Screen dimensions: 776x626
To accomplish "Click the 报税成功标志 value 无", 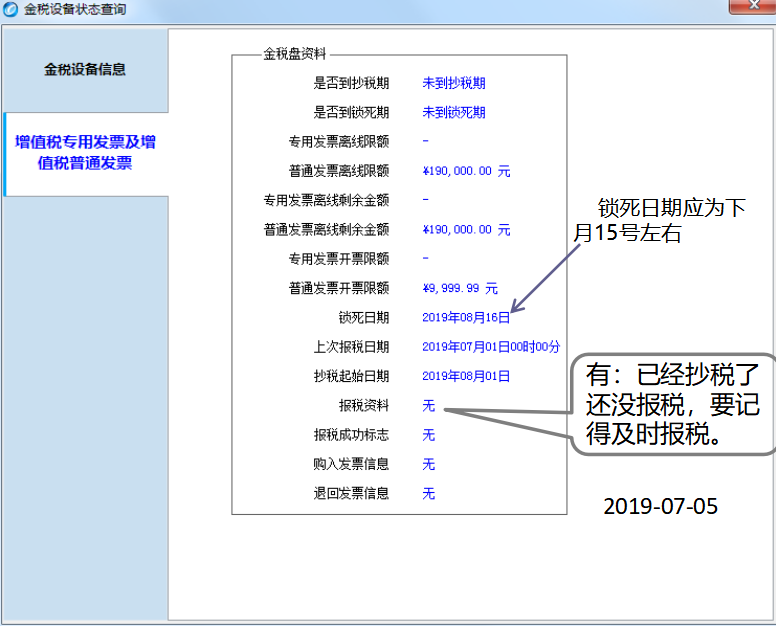I will point(429,435).
